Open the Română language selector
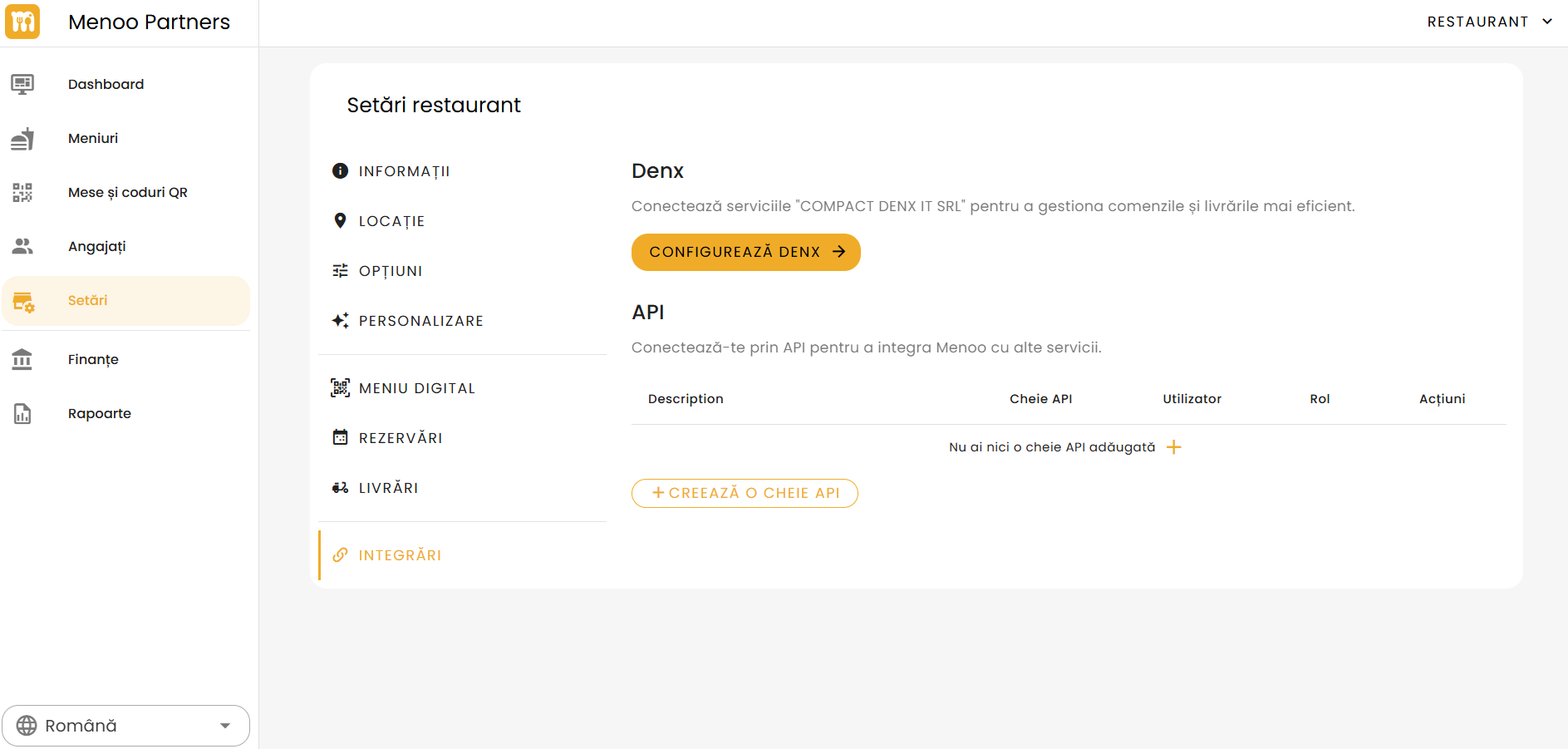 (x=125, y=725)
